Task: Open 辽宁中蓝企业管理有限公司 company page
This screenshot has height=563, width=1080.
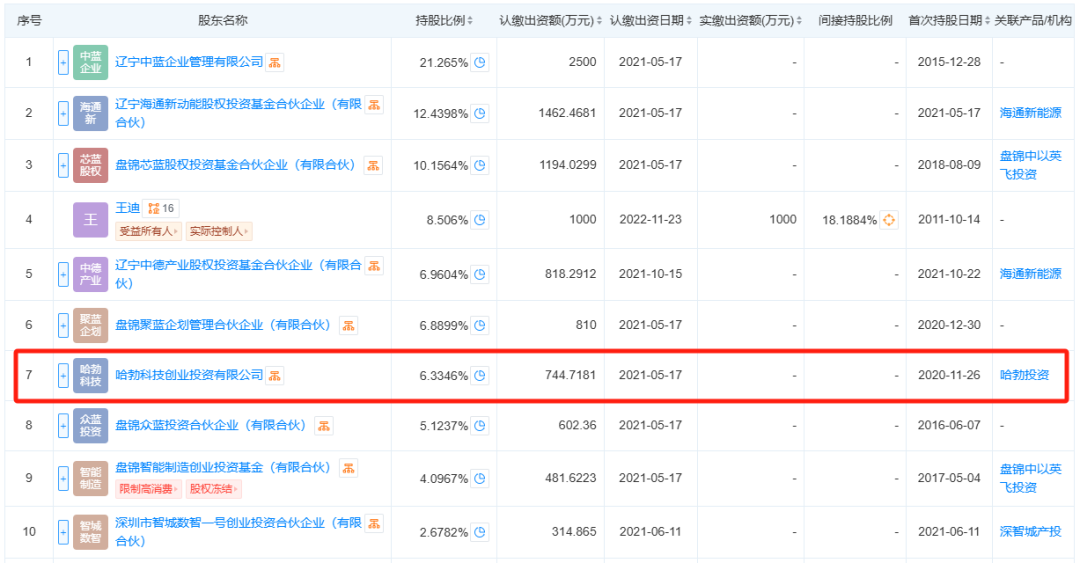Action: 189,62
